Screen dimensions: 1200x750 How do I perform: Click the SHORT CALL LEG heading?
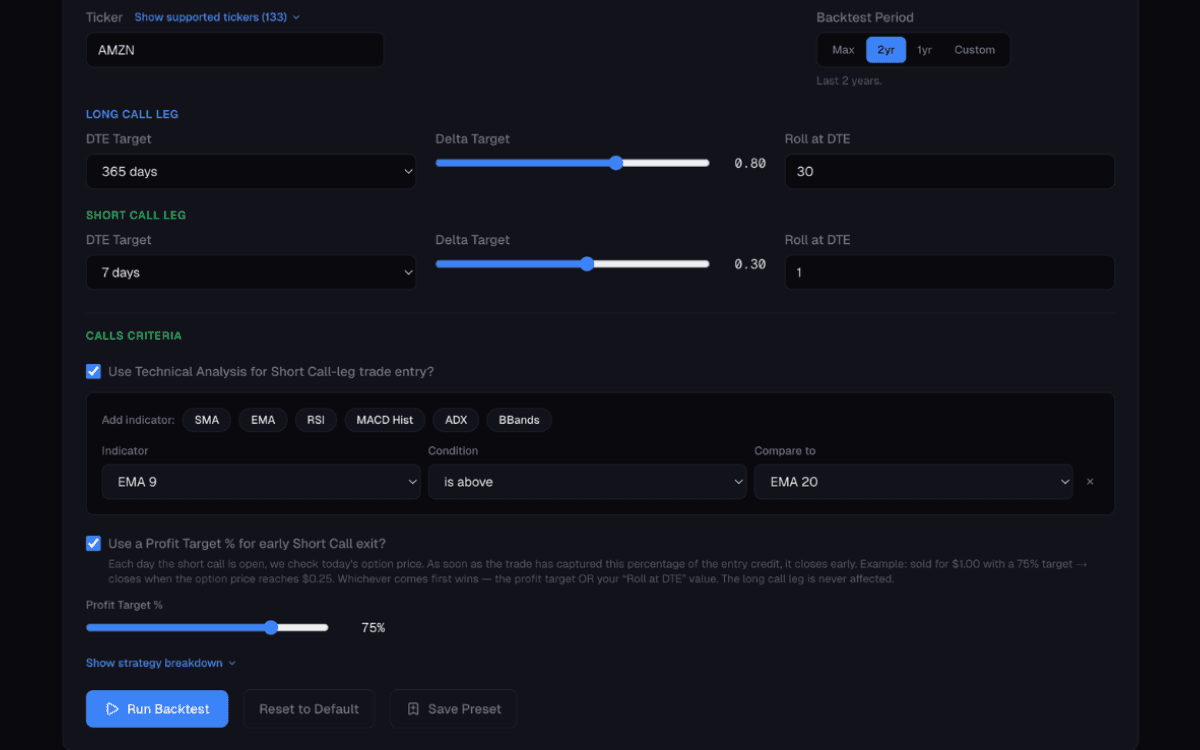(x=136, y=215)
